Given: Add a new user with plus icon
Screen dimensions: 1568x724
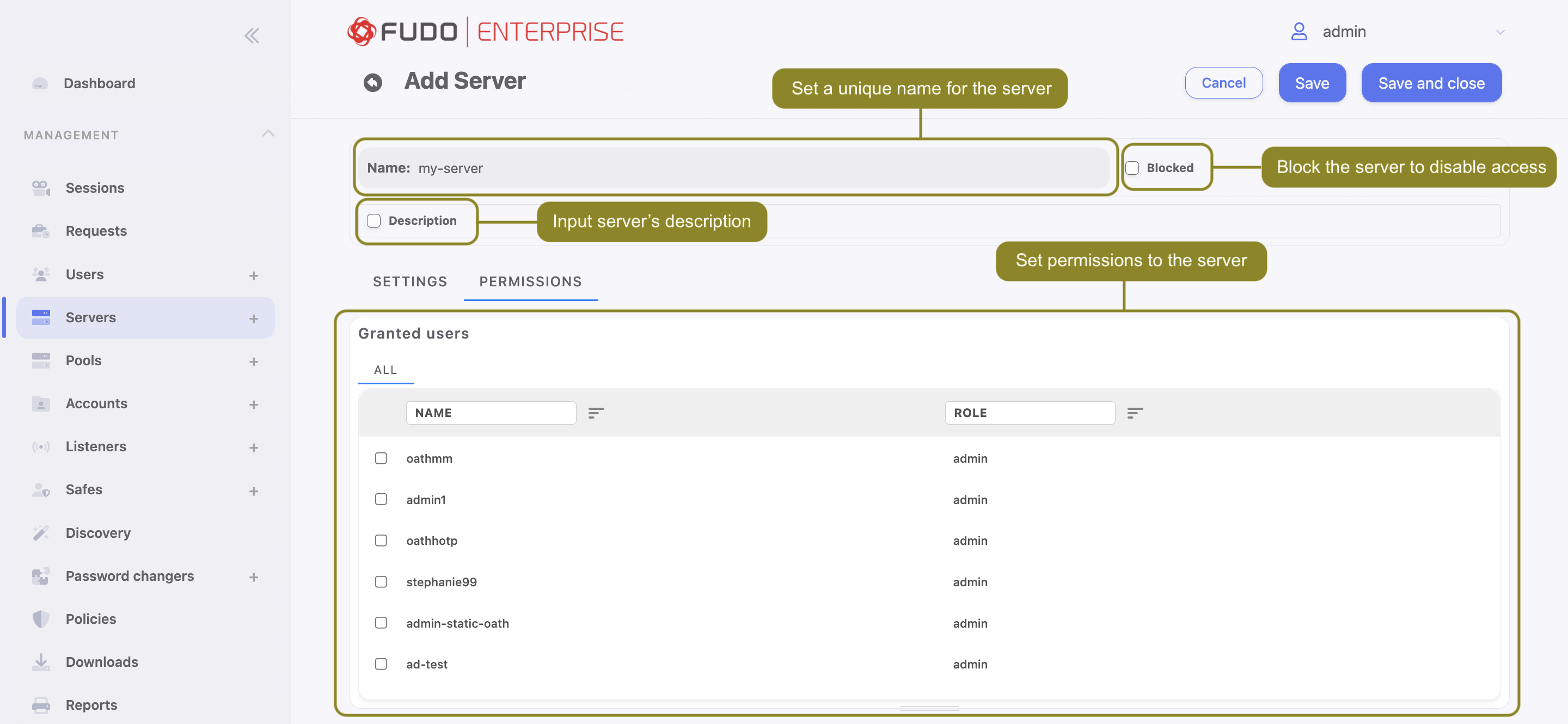Looking at the screenshot, I should click(x=254, y=275).
